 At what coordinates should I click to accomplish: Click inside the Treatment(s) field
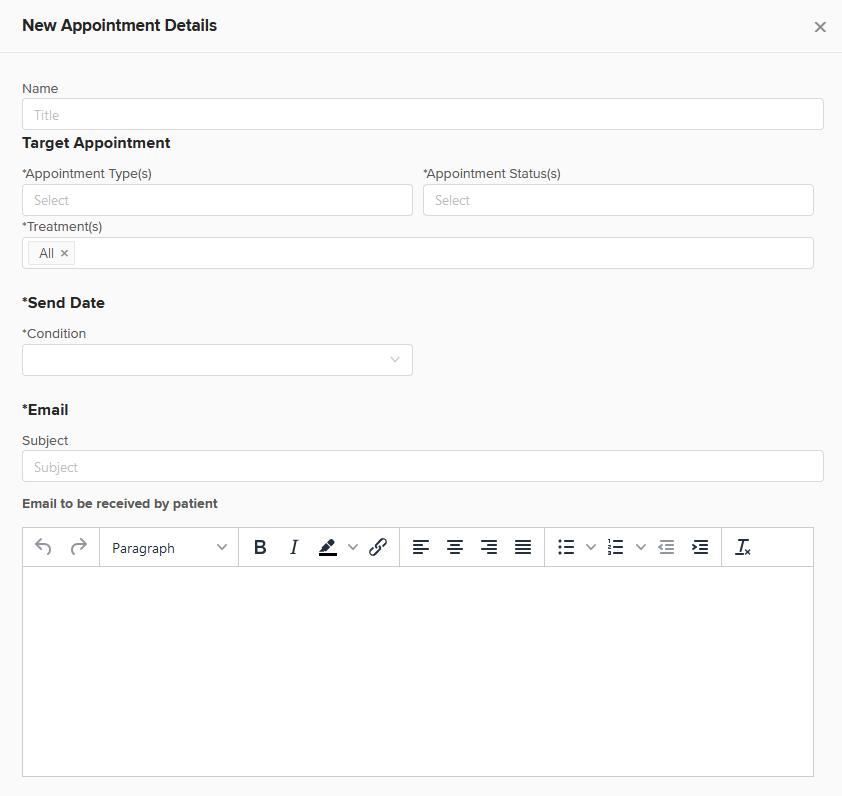point(418,253)
